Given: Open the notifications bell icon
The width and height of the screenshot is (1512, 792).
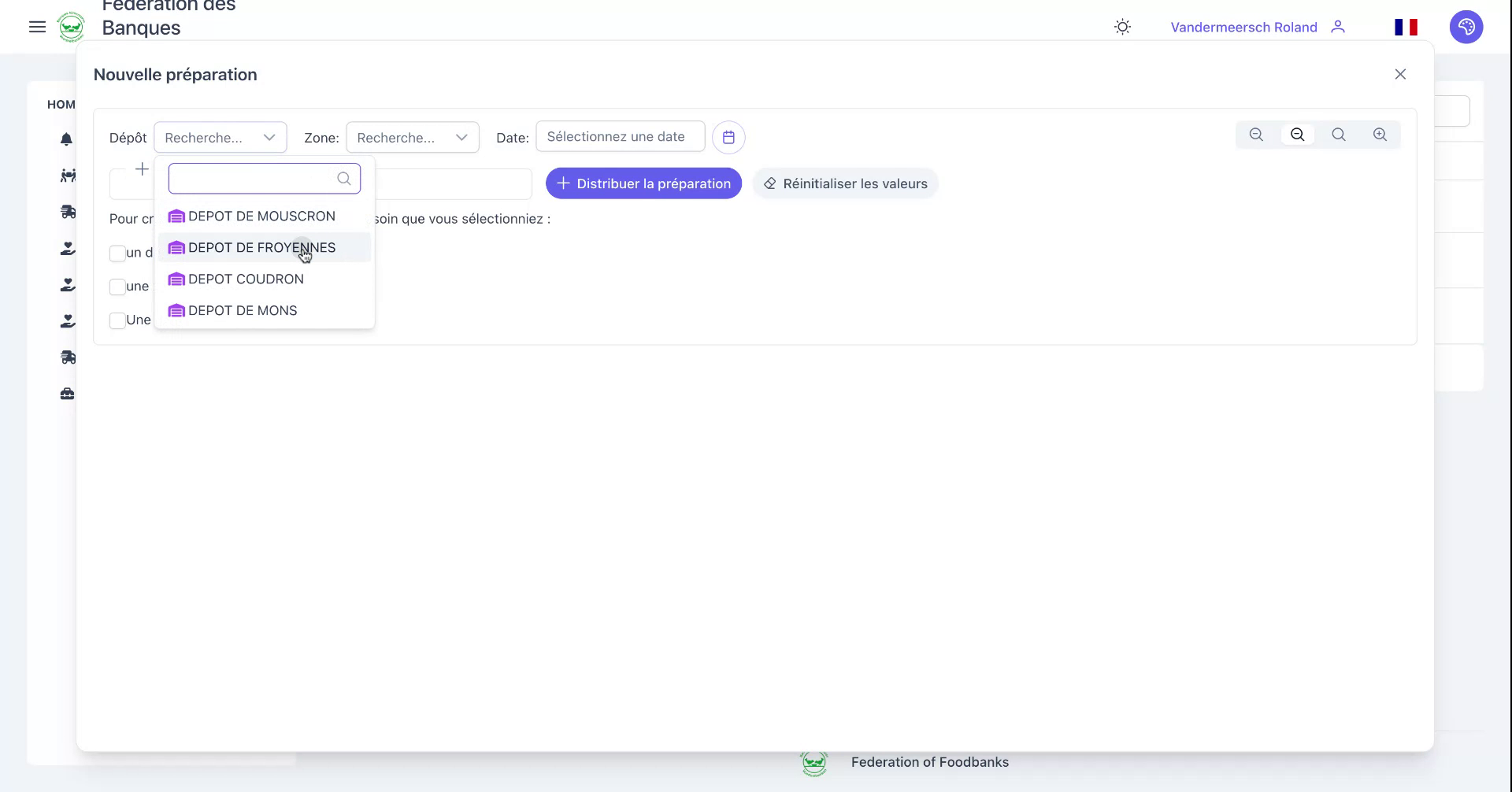Looking at the screenshot, I should point(67,139).
